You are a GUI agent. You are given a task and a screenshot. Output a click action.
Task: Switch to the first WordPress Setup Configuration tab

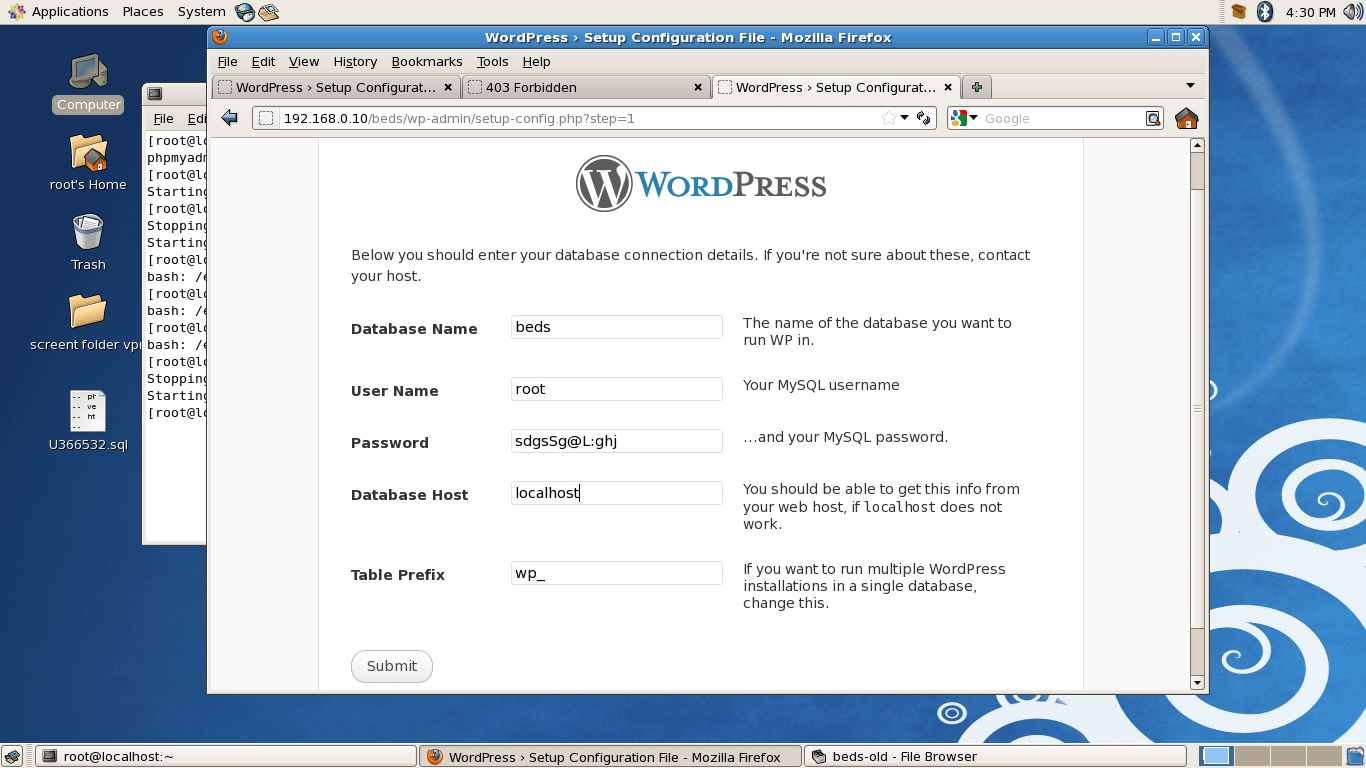point(336,87)
